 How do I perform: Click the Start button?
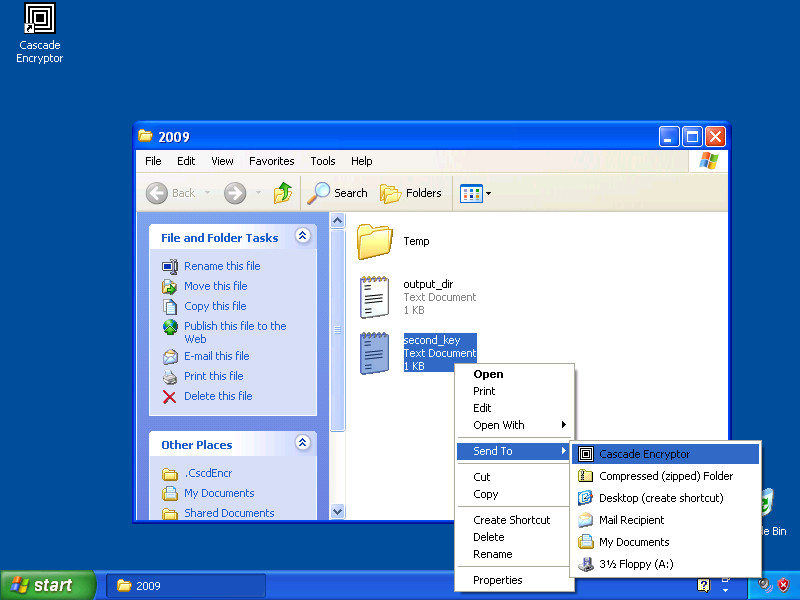[x=48, y=585]
